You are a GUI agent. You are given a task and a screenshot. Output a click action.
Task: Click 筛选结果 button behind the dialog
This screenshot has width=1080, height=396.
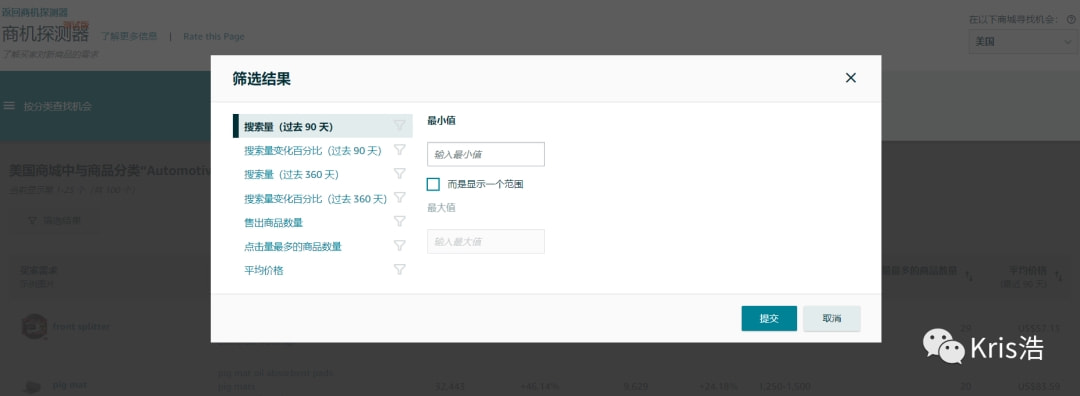coord(55,220)
